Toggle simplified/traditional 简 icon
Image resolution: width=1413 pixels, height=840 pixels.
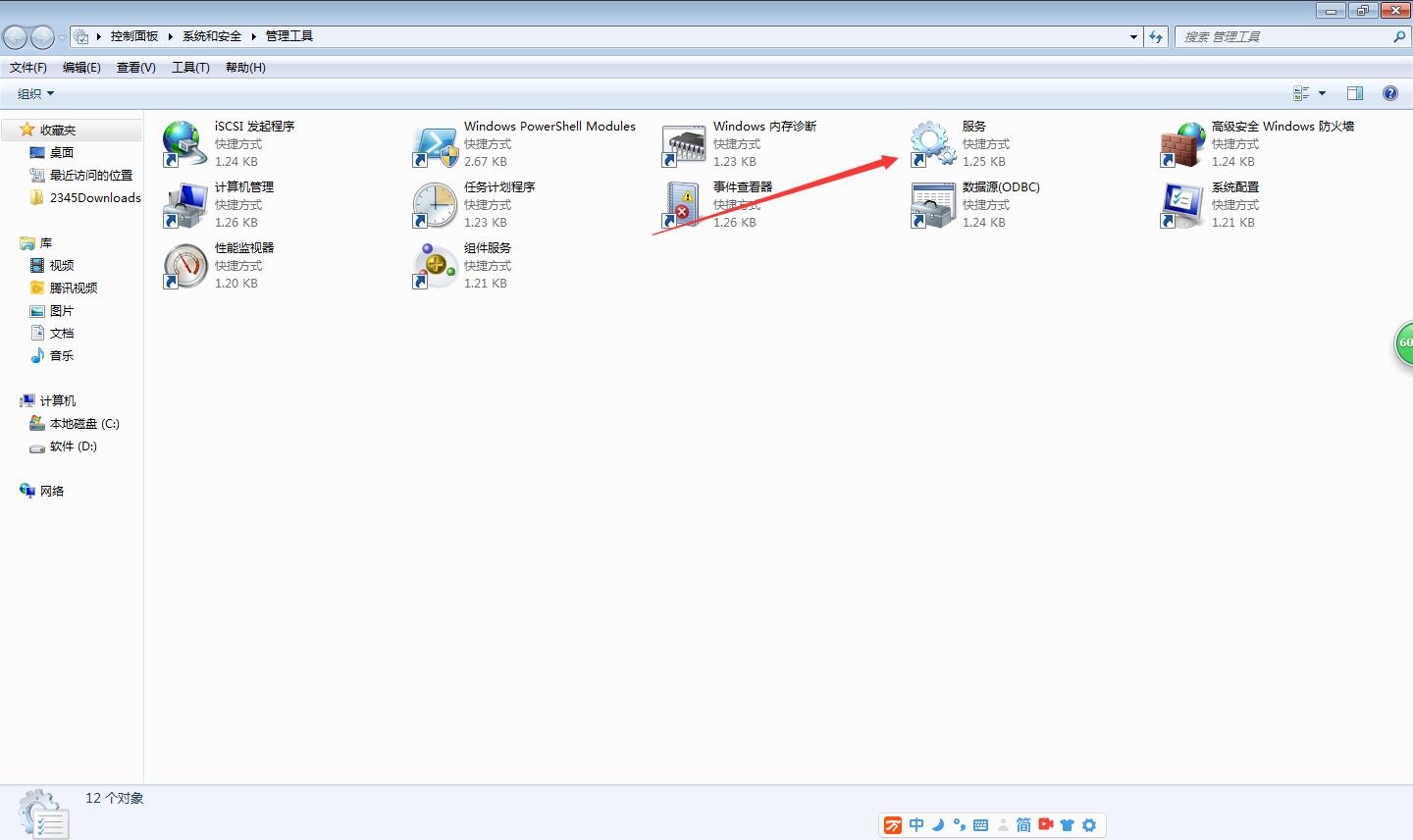click(x=1023, y=825)
